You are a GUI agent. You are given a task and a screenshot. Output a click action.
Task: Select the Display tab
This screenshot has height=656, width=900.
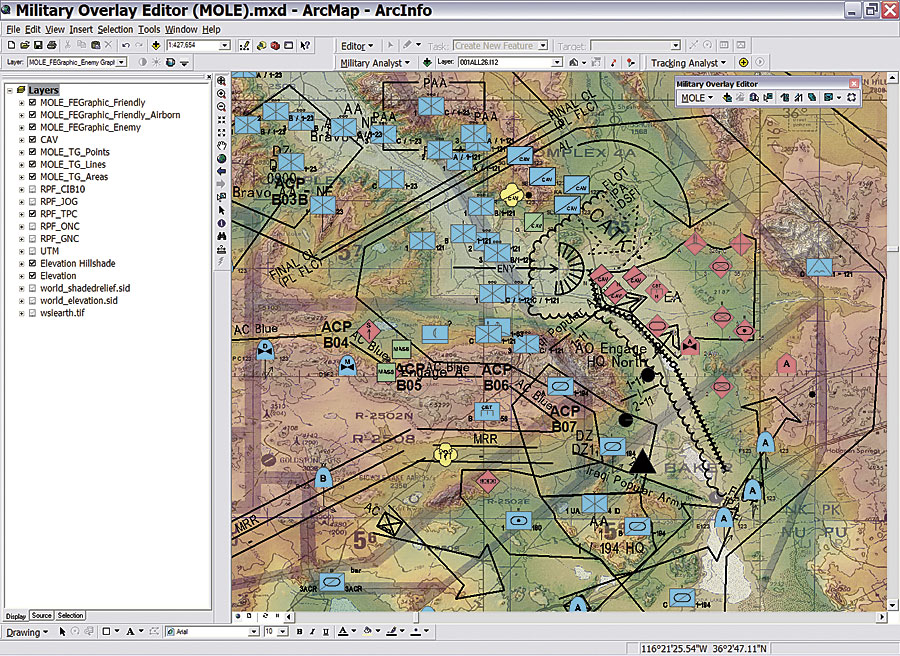click(16, 616)
